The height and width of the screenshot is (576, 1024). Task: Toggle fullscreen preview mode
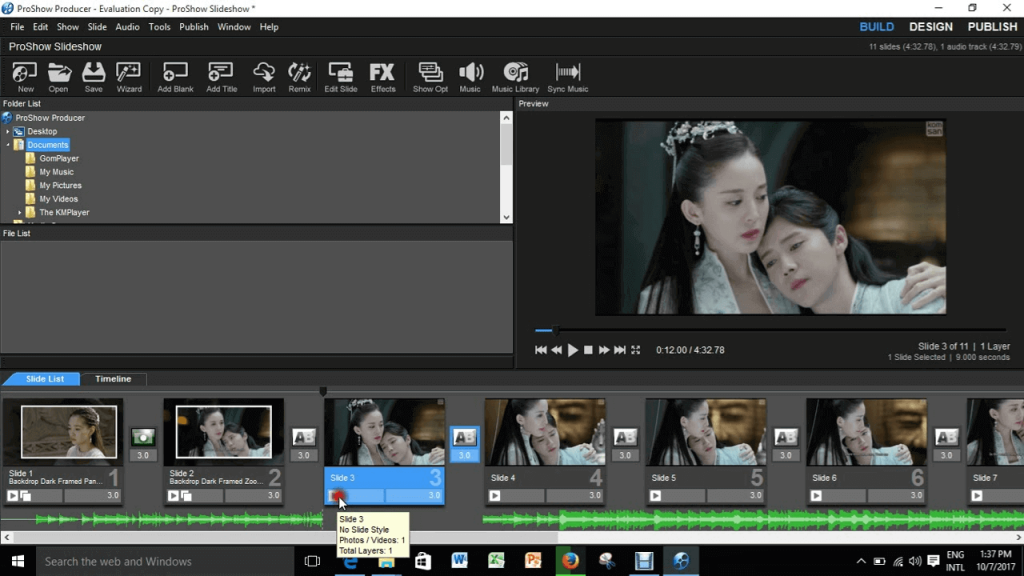tap(636, 350)
